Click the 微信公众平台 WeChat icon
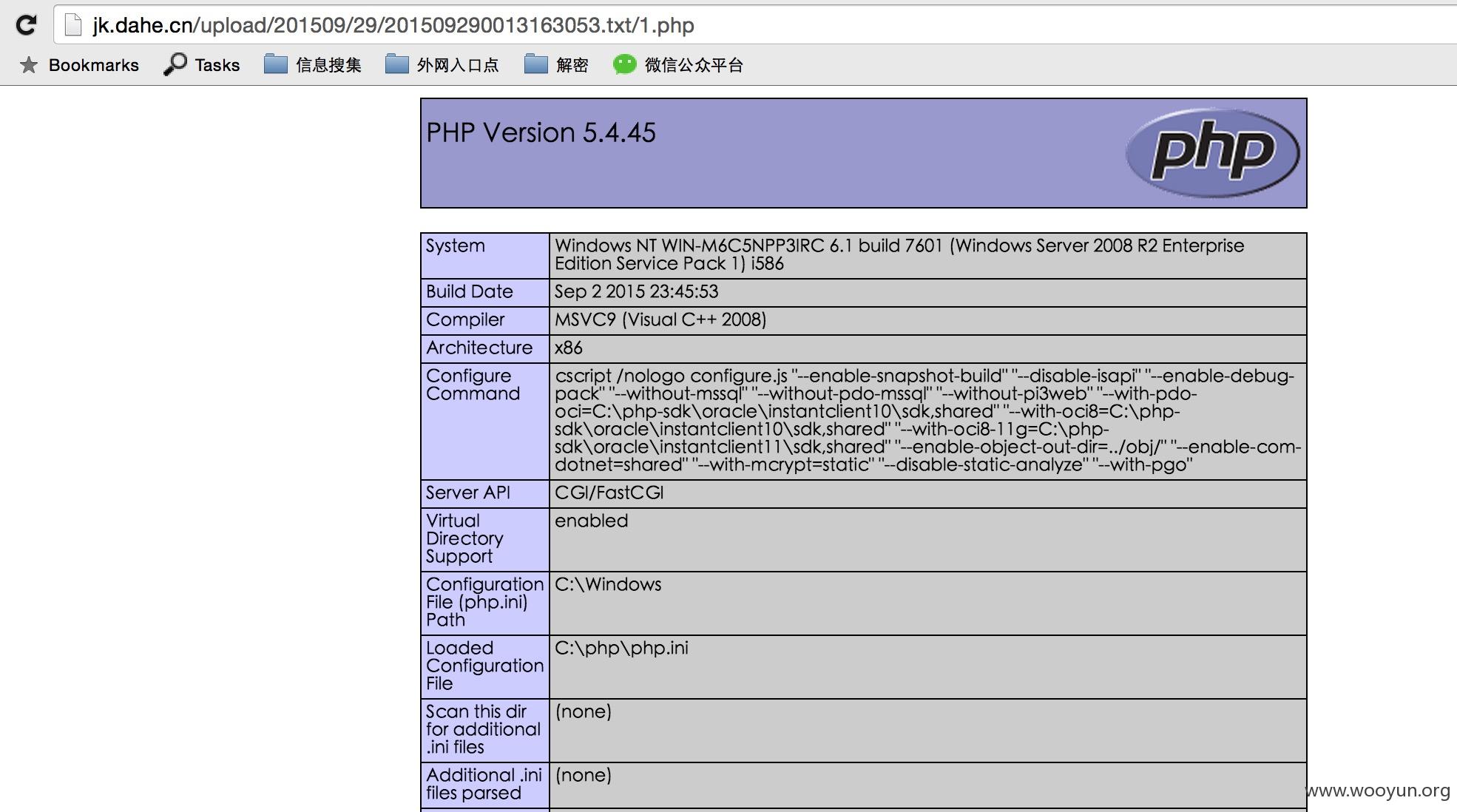This screenshot has height=812, width=1457. (625, 64)
